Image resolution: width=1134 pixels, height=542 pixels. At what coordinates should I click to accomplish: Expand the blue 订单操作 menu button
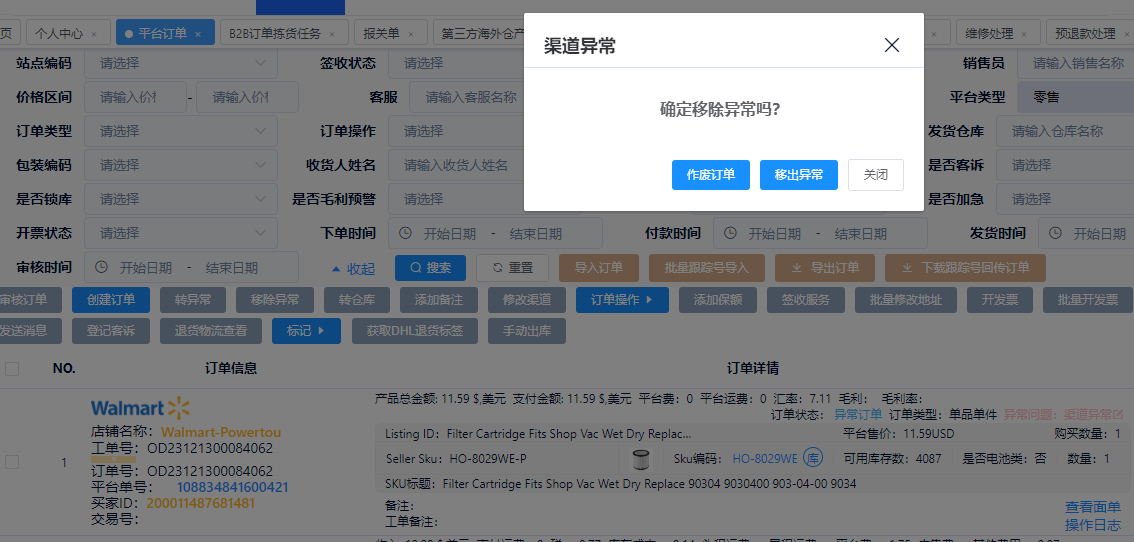(622, 300)
